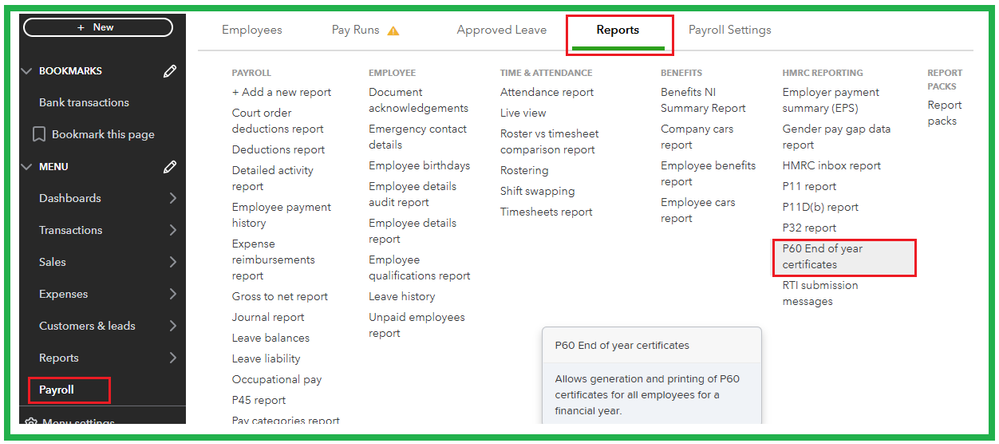Click the warning icon next to Pay Runs
Viewport: 999px width, 444px height.
[393, 31]
